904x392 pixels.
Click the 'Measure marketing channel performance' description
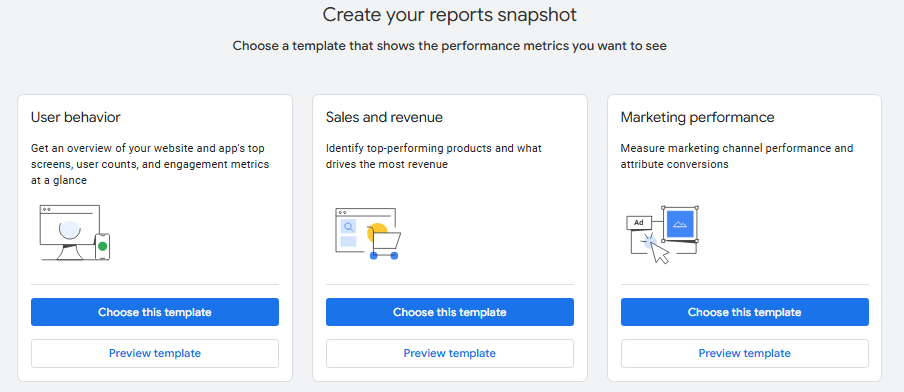(x=736, y=156)
